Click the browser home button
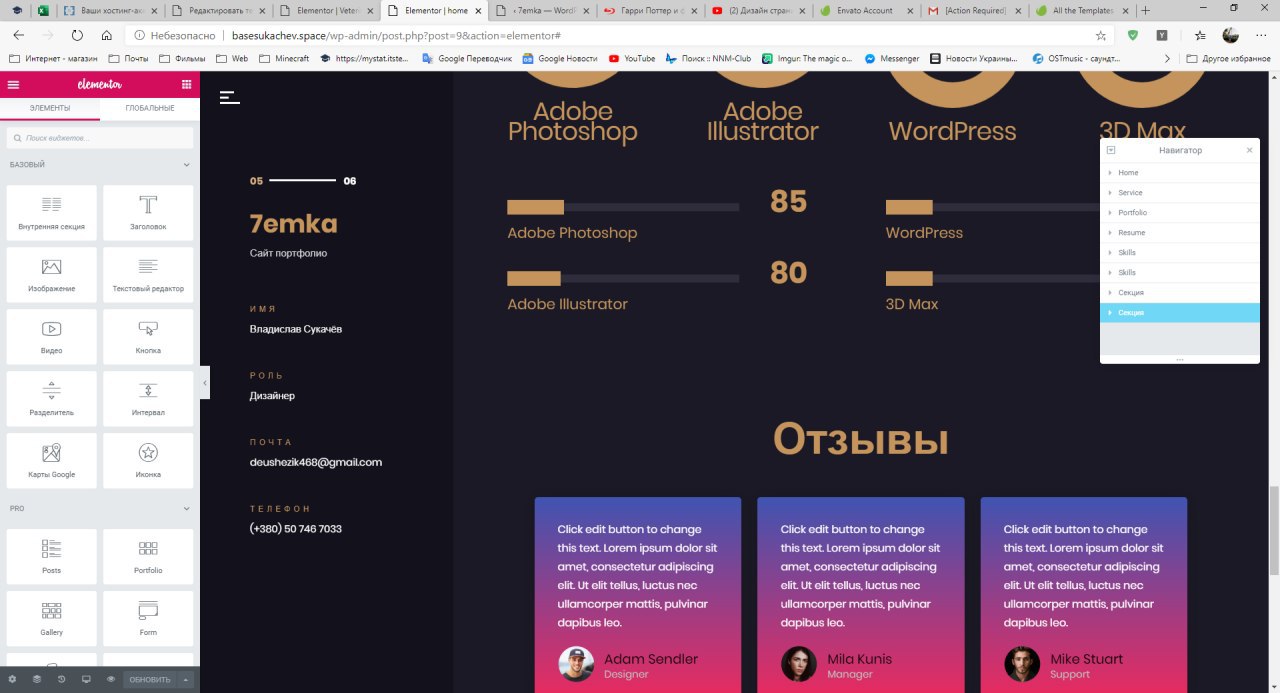Image resolution: width=1280 pixels, height=693 pixels. pos(106,34)
